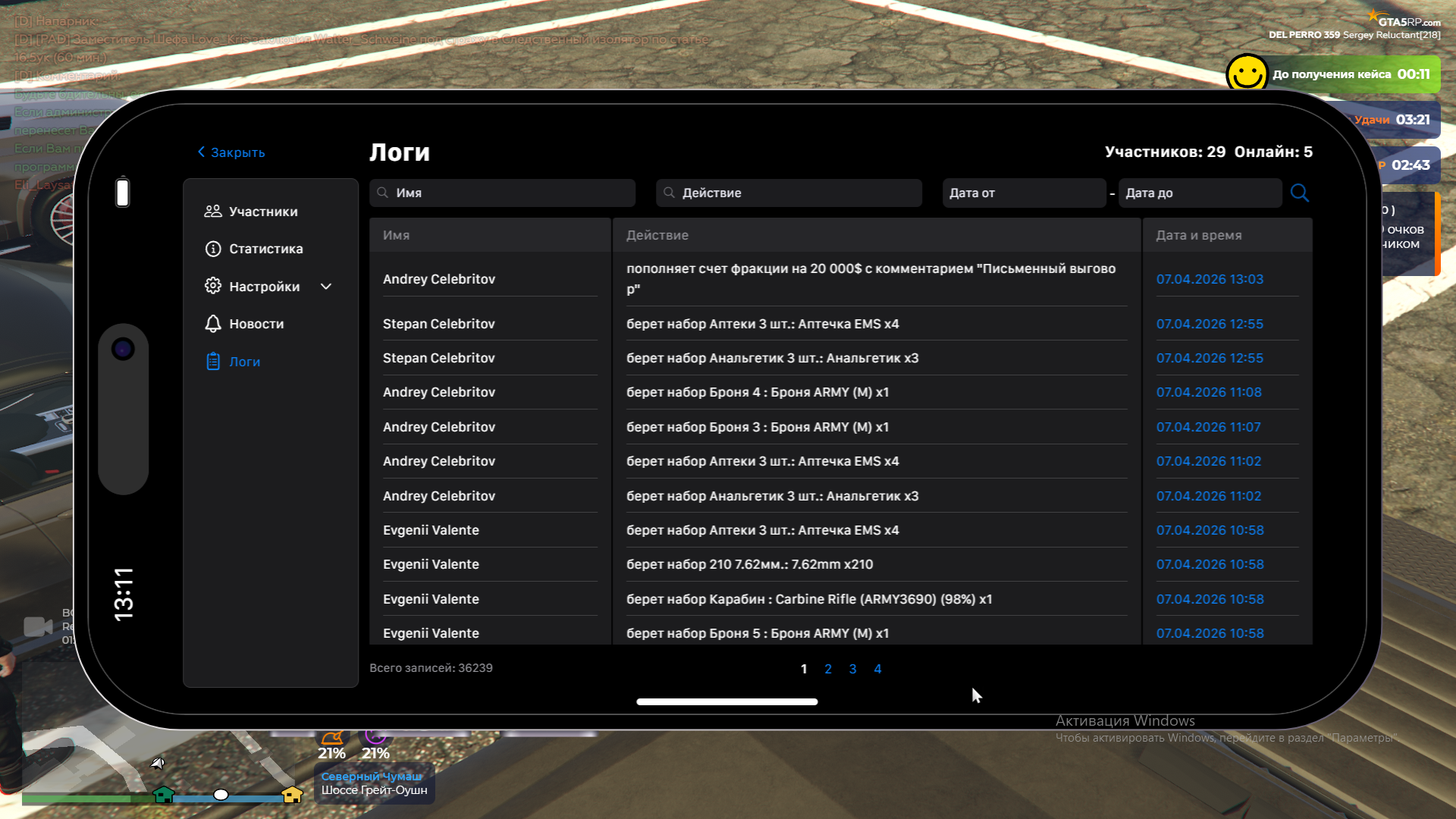
Task: Click the Настройки gear icon
Action: click(x=213, y=286)
